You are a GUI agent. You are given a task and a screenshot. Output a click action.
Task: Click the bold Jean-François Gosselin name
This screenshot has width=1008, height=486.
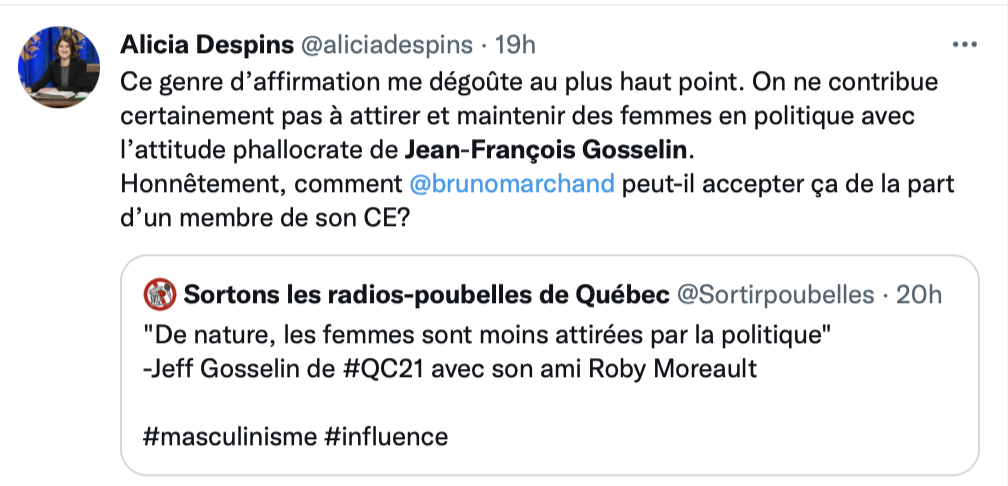pyautogui.click(x=549, y=152)
